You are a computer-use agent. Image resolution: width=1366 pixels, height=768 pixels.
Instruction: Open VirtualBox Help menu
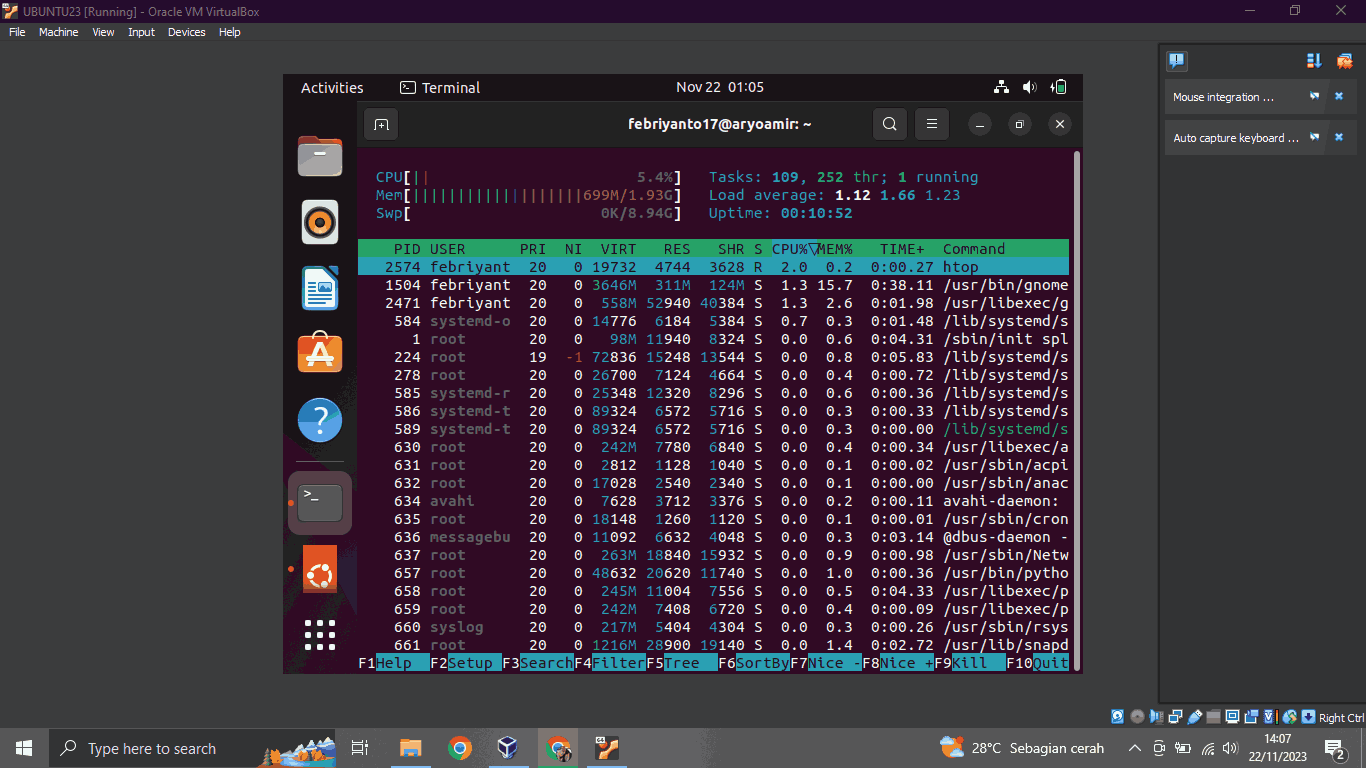click(x=229, y=32)
